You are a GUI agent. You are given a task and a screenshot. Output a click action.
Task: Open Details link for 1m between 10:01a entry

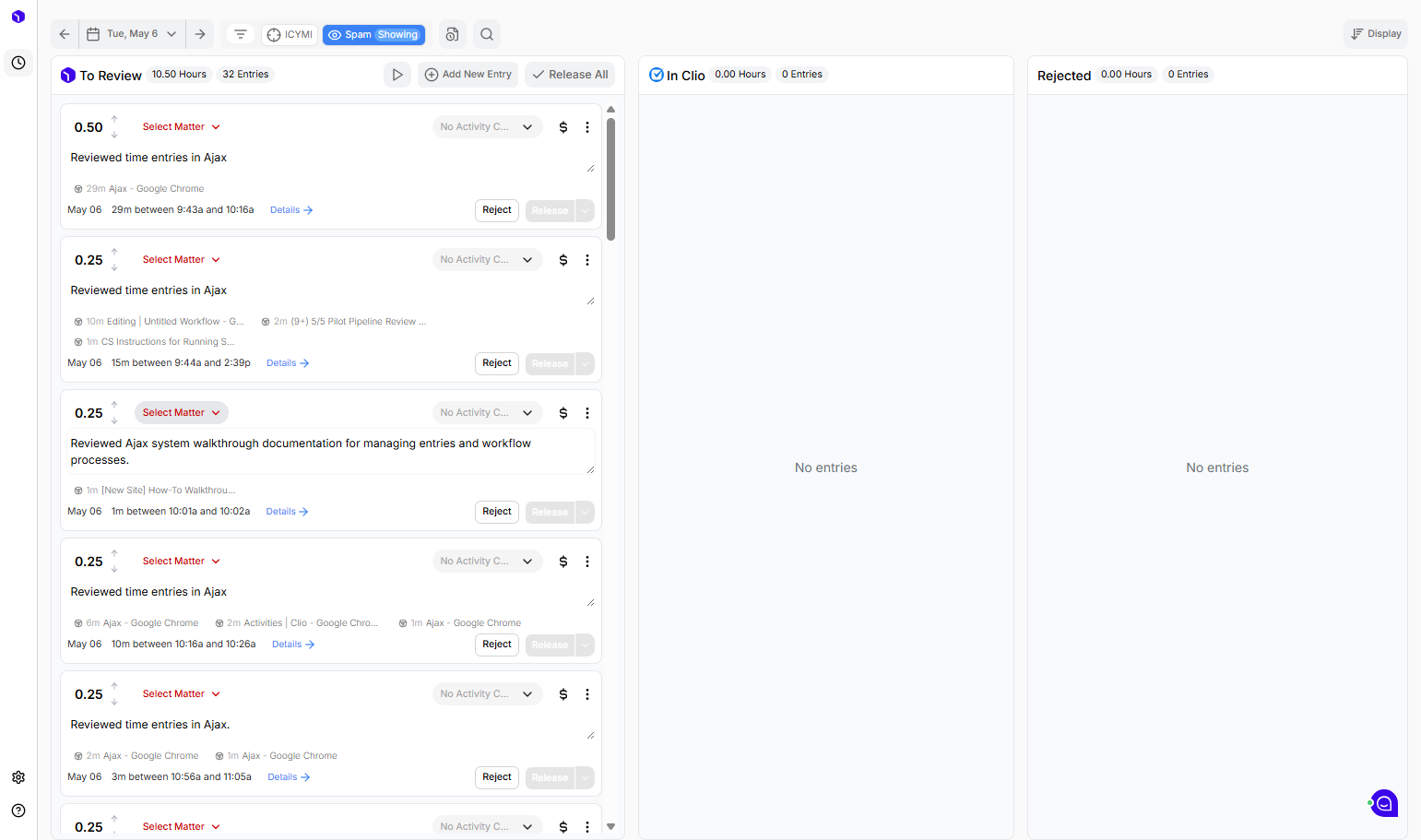coord(287,512)
